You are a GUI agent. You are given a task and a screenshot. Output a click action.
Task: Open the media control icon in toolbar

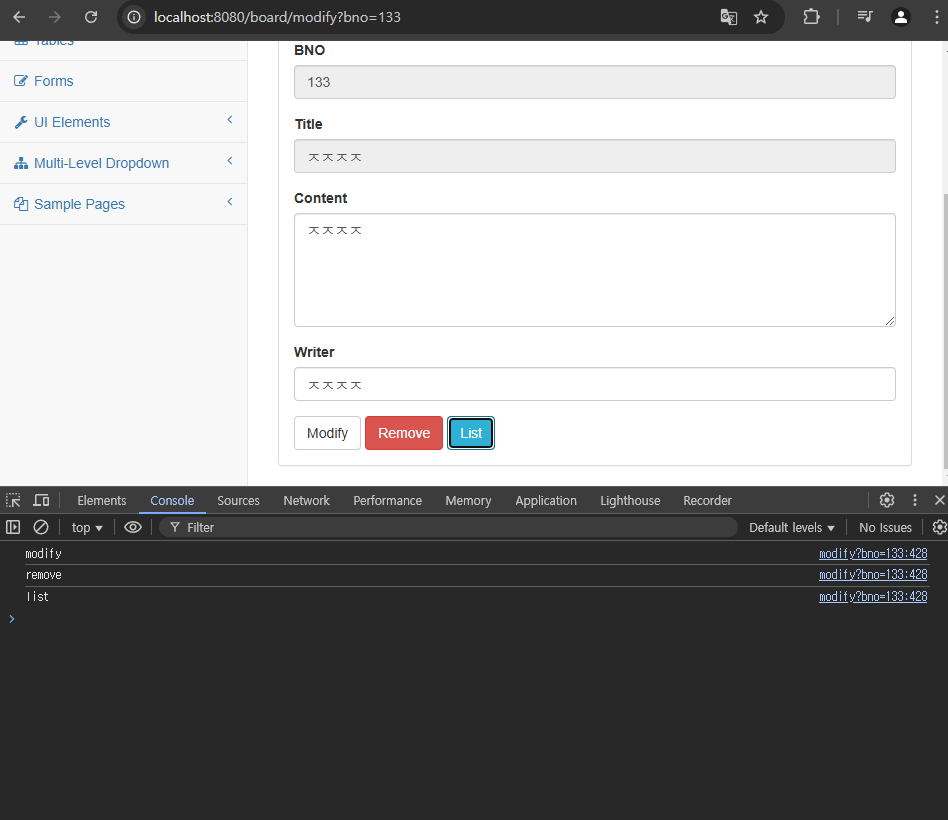point(865,17)
